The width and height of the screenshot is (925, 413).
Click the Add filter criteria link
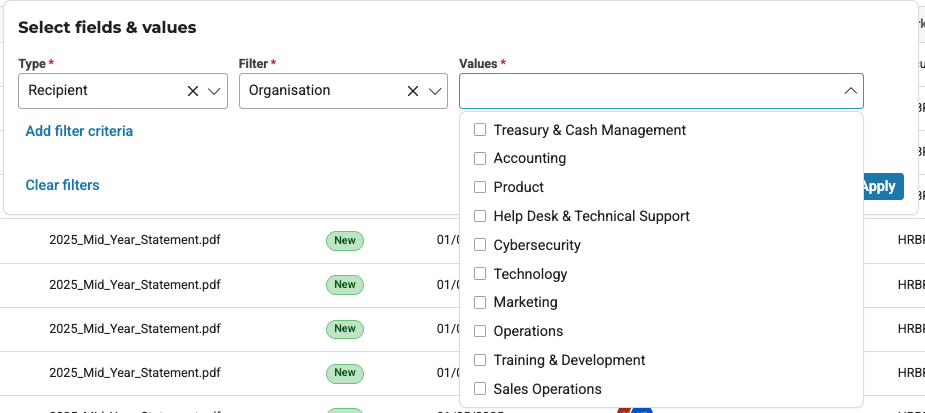[79, 131]
